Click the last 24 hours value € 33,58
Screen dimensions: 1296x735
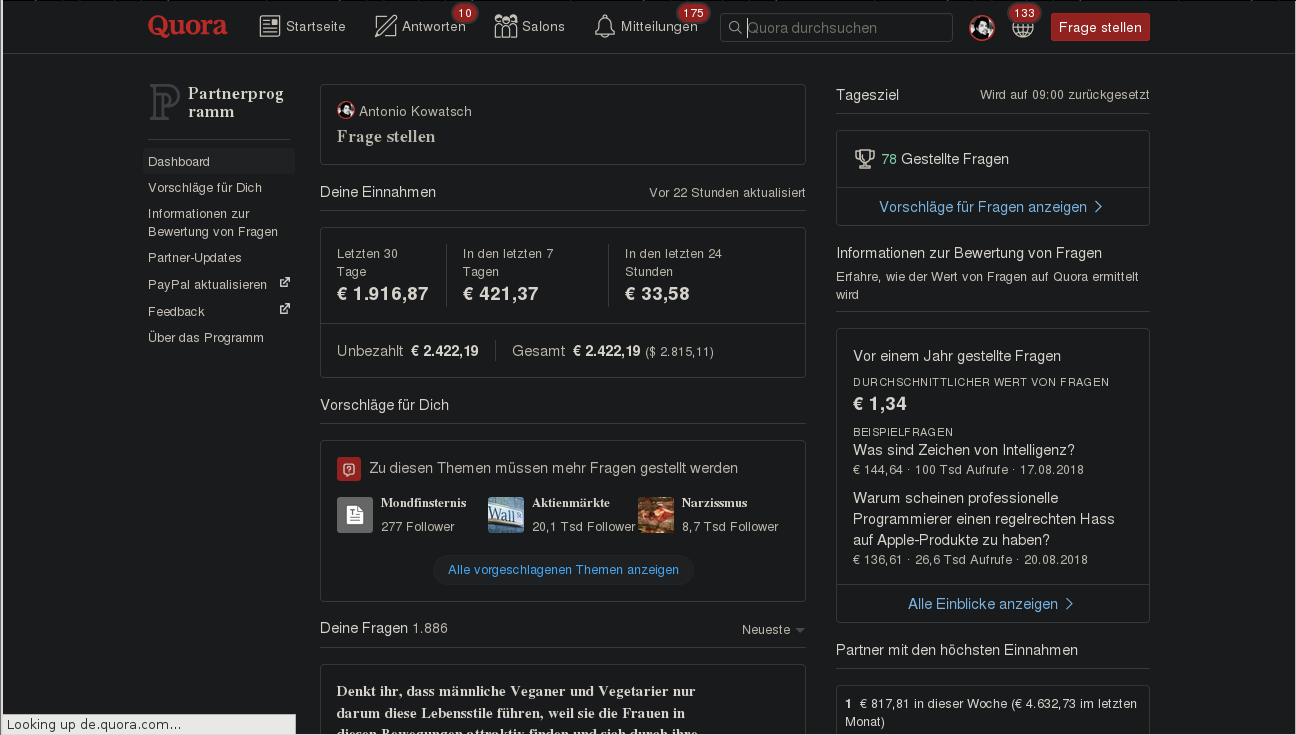(657, 294)
